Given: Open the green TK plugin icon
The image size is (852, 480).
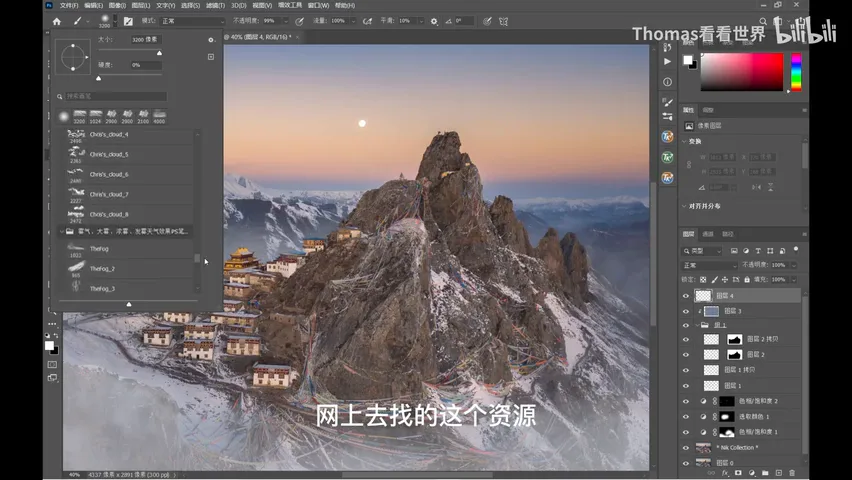Looking at the screenshot, I should click(667, 157).
